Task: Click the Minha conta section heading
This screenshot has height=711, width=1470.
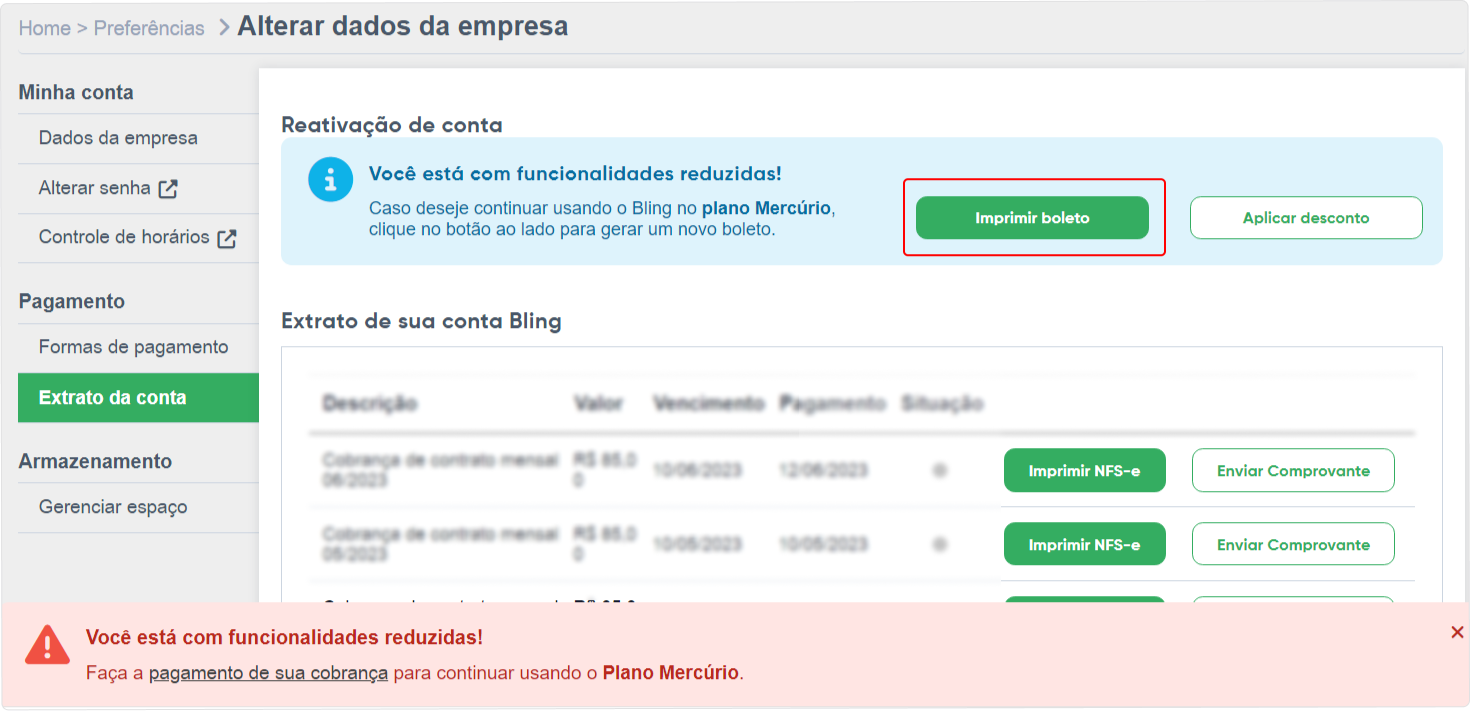Action: coord(76,92)
